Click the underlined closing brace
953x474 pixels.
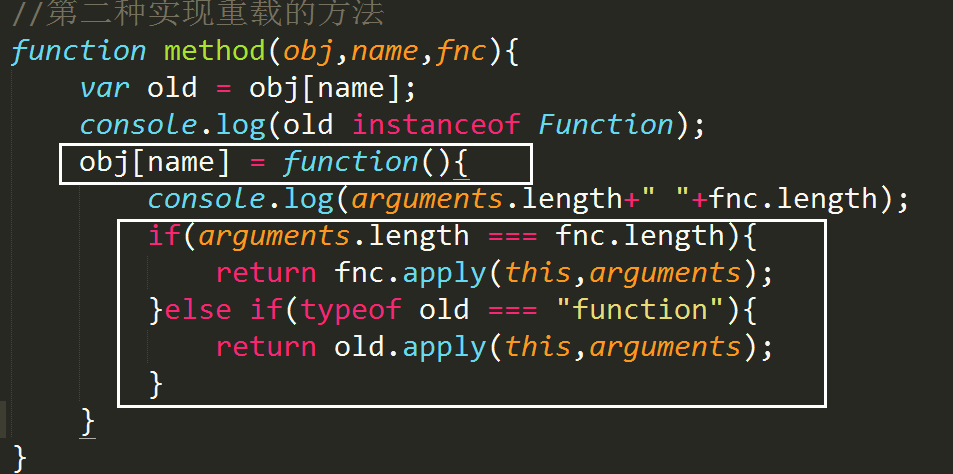pos(88,421)
